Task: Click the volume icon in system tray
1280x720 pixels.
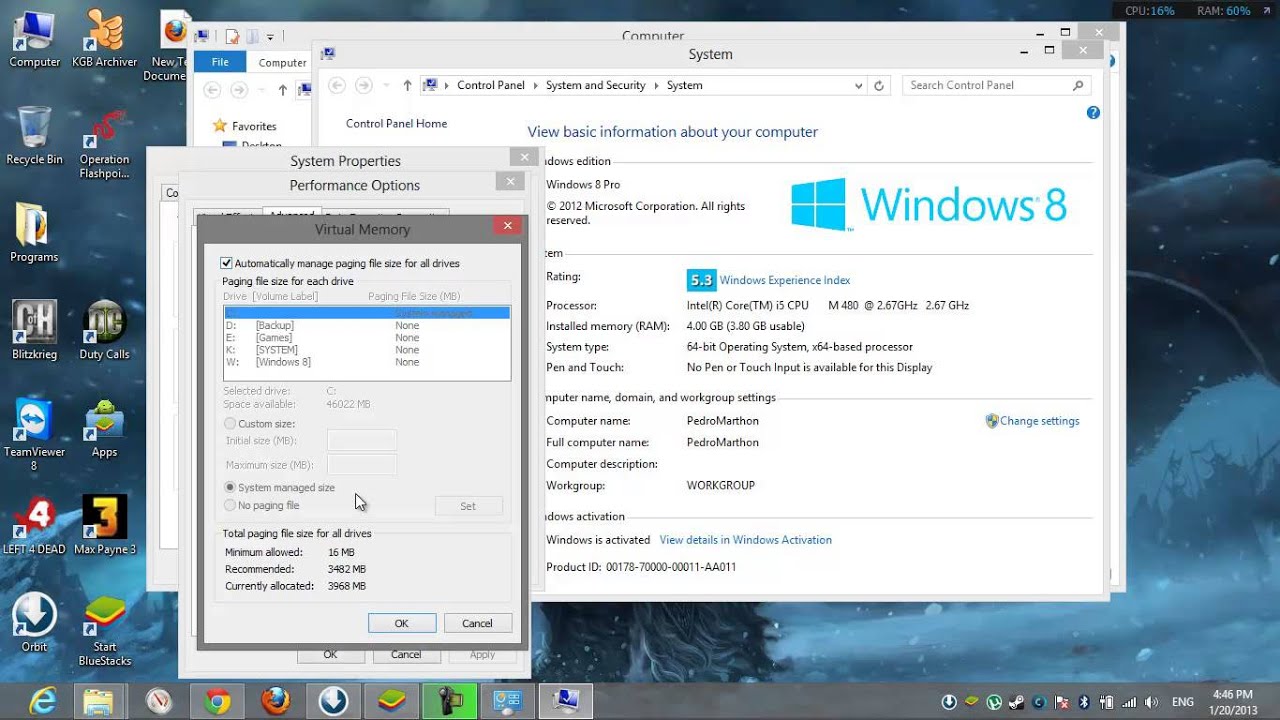Action: pyautogui.click(x=1150, y=702)
